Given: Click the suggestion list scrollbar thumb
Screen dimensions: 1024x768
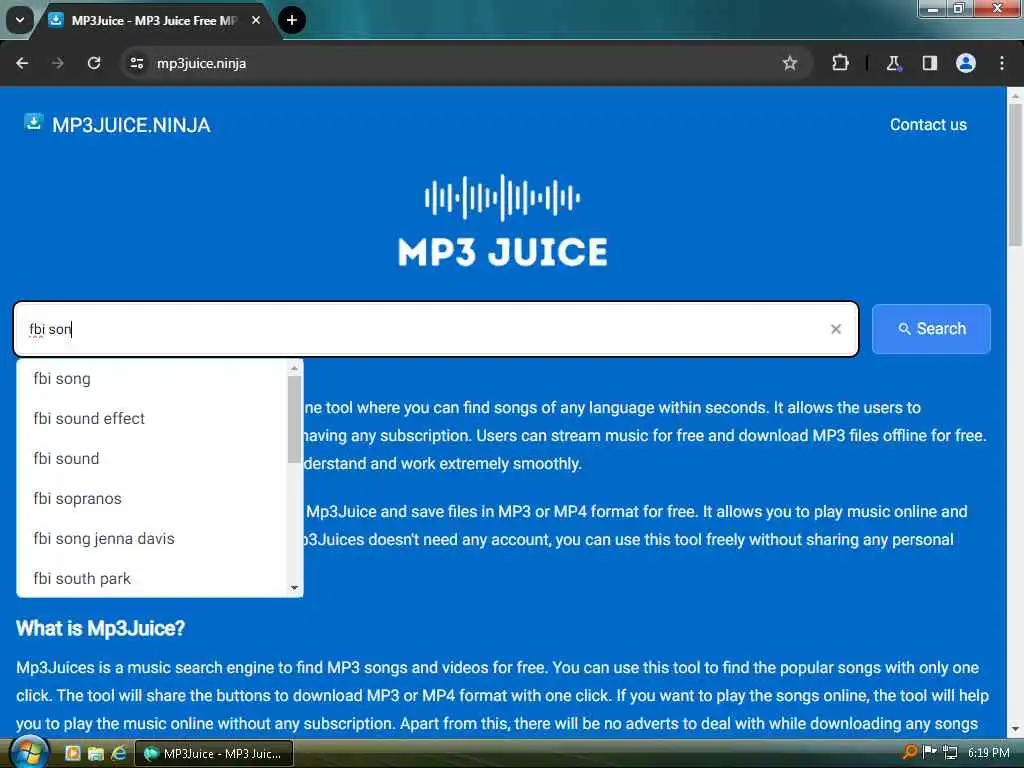Looking at the screenshot, I should 294,419.
